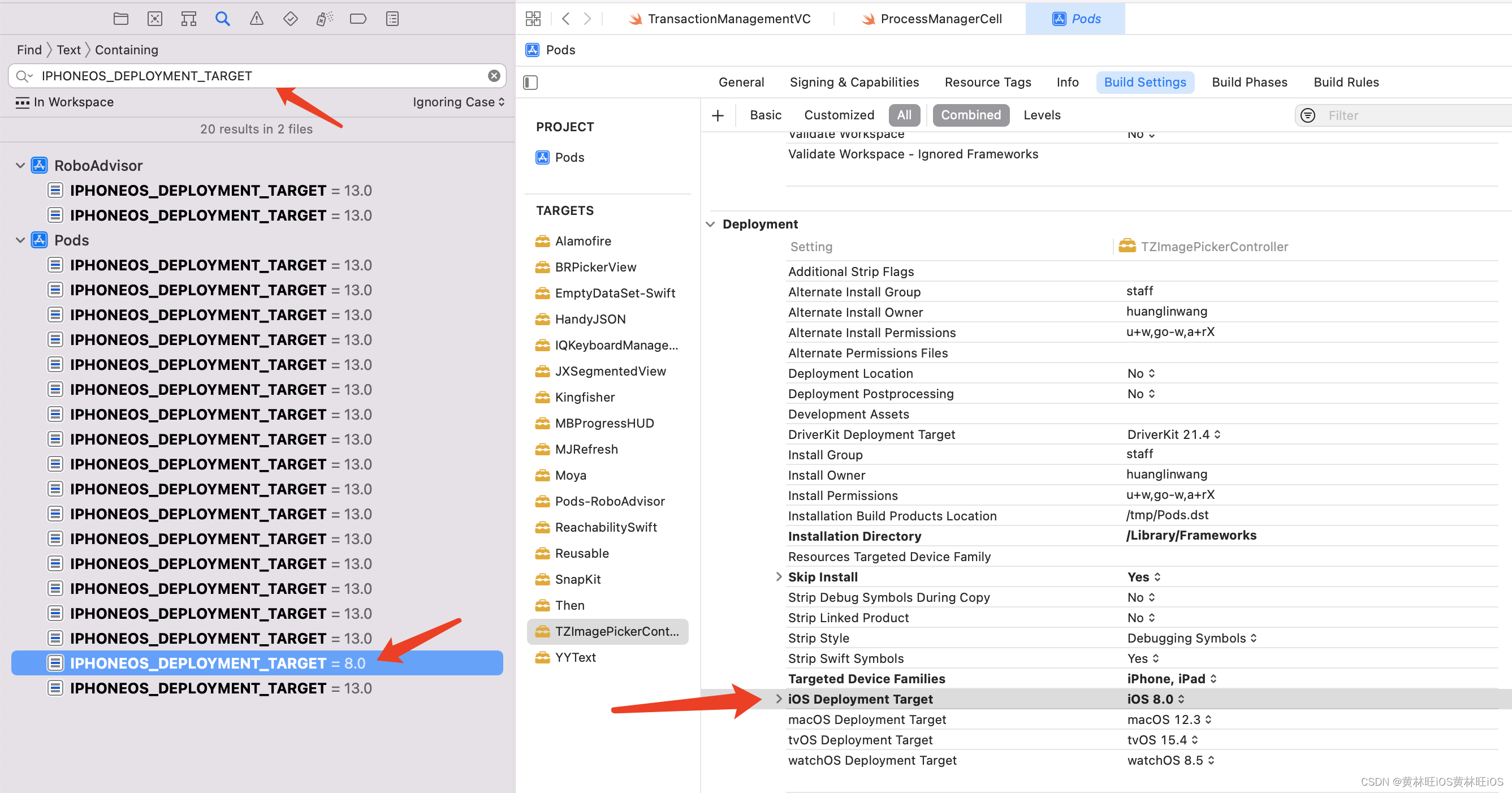Open the Project navigator folder icon

point(121,18)
